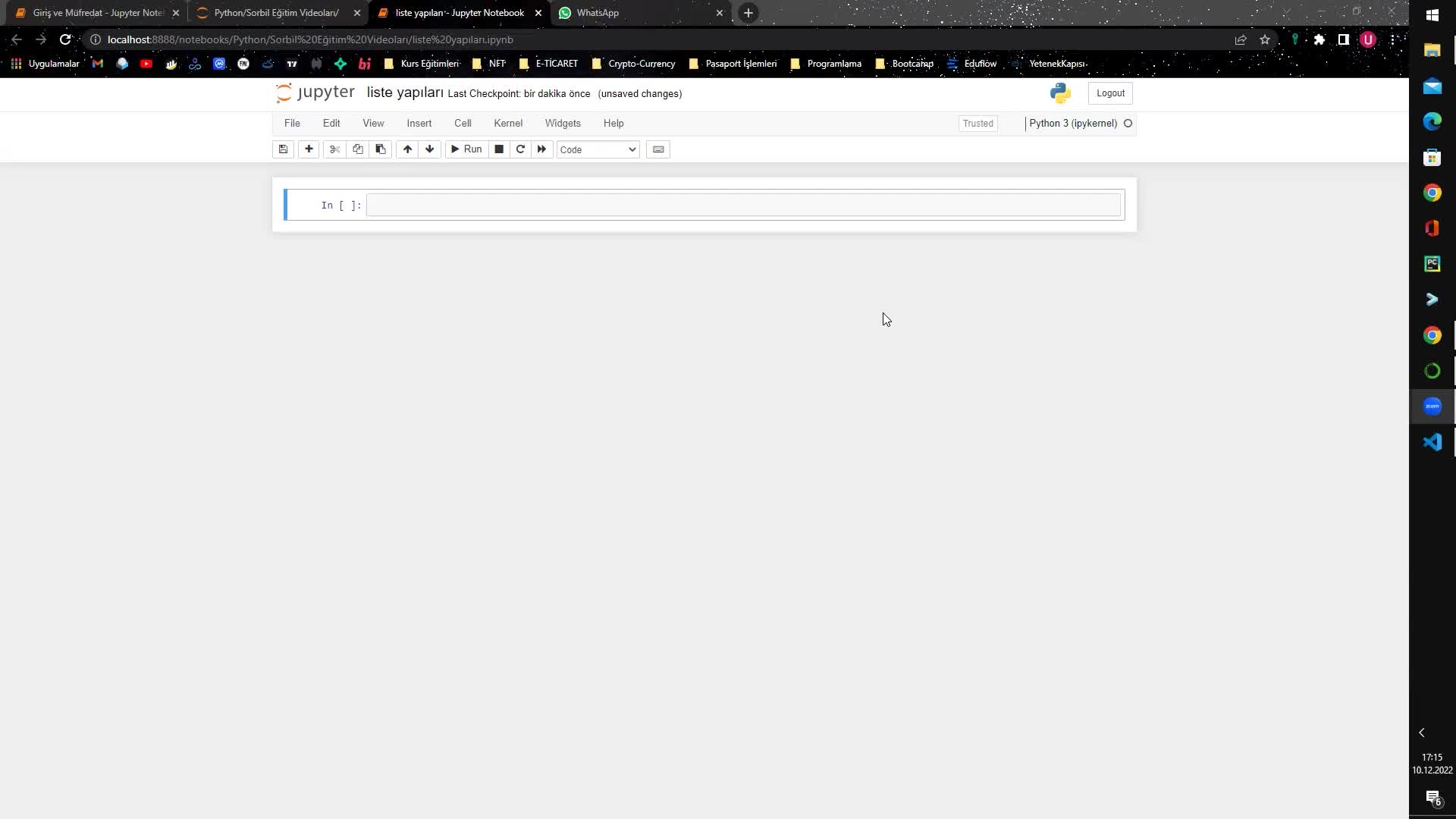Toggle the Trusted notebook status
The width and height of the screenshot is (1456, 819).
[977, 123]
